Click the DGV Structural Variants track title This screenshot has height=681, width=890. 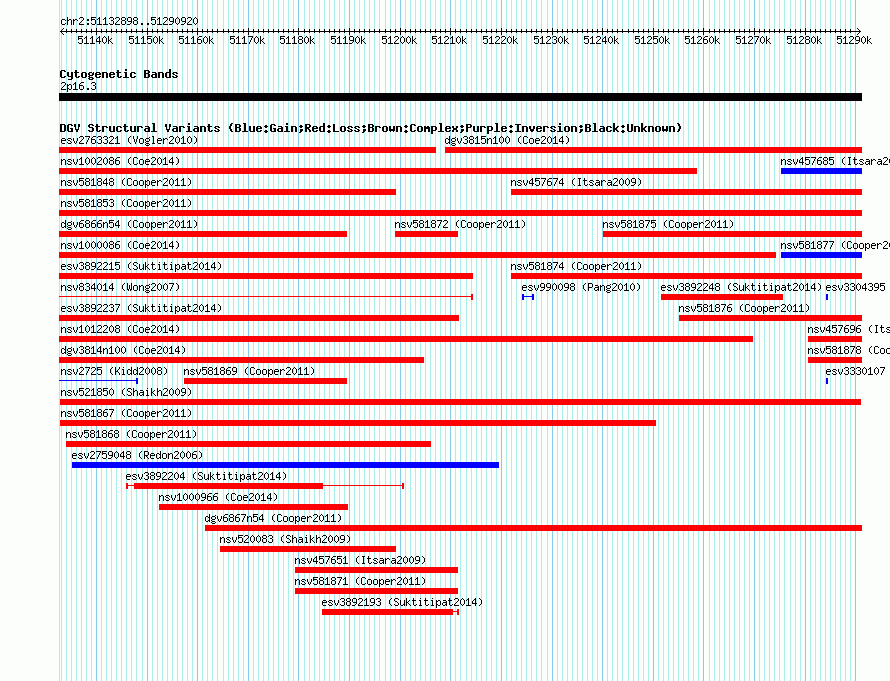point(371,128)
